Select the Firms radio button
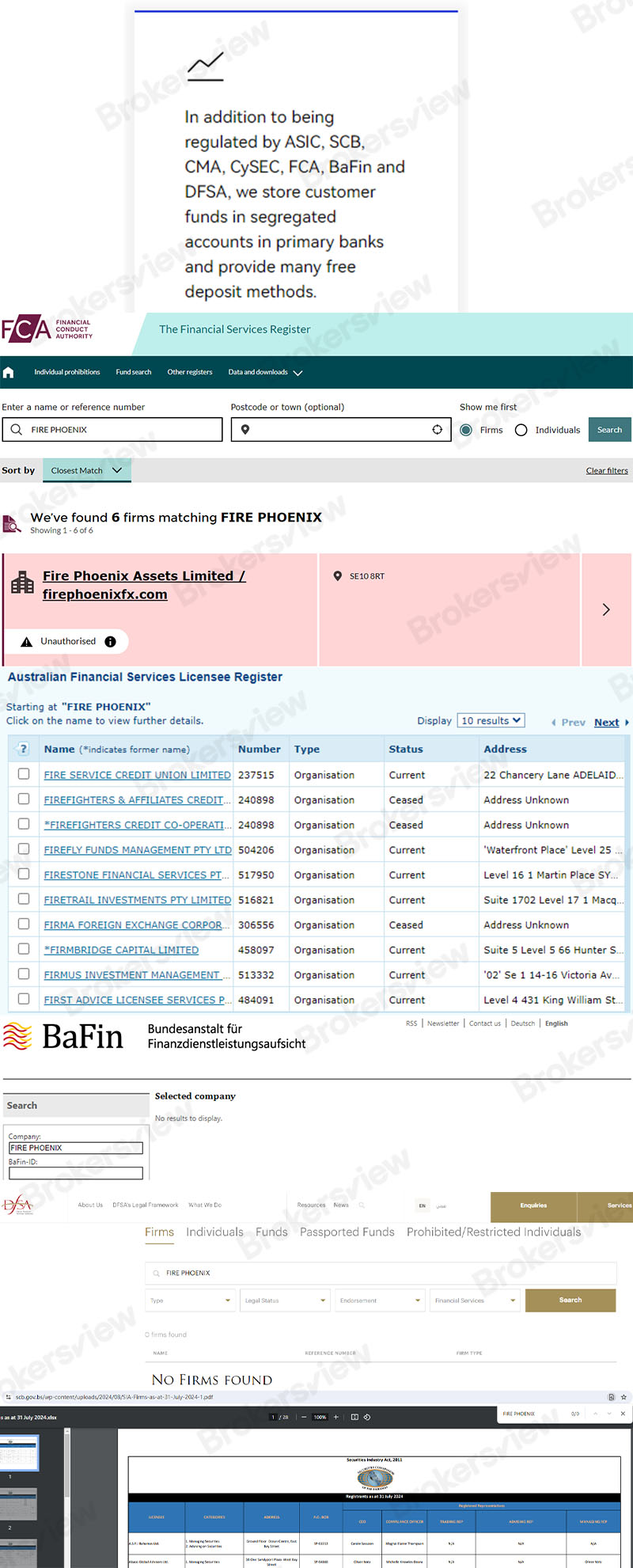This screenshot has height=1568, width=633. coord(466,430)
